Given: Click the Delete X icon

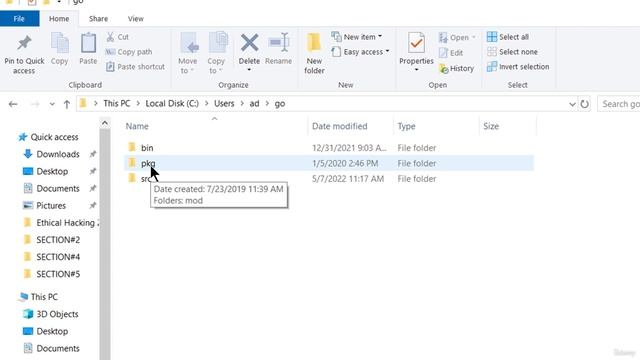Looking at the screenshot, I should [249, 43].
